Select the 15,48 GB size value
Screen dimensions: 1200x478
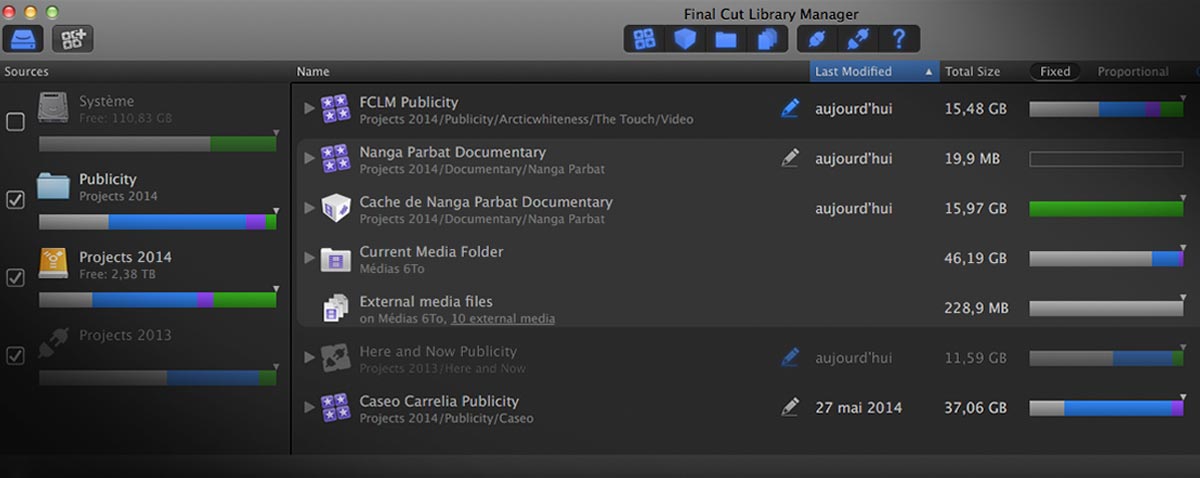pyautogui.click(x=976, y=108)
